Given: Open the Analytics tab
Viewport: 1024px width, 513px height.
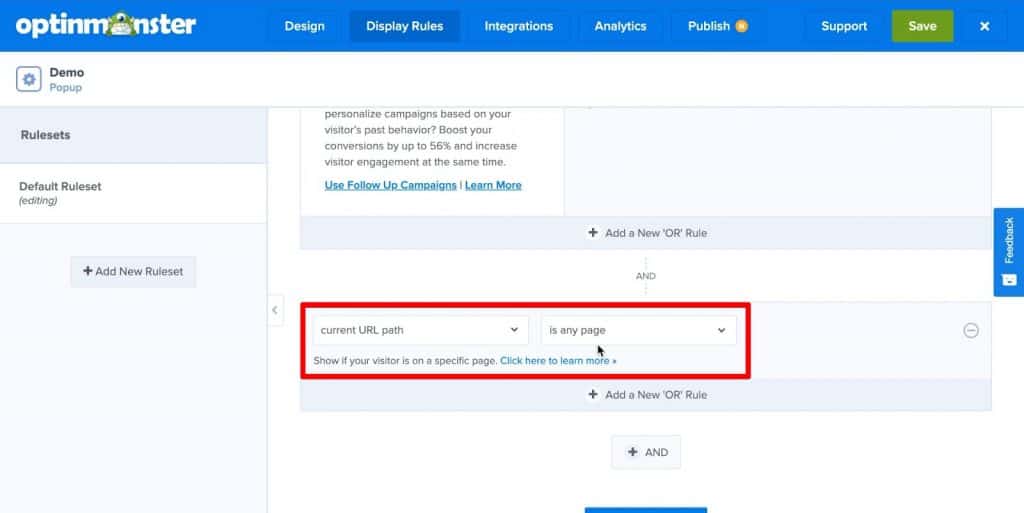Looking at the screenshot, I should coord(620,26).
